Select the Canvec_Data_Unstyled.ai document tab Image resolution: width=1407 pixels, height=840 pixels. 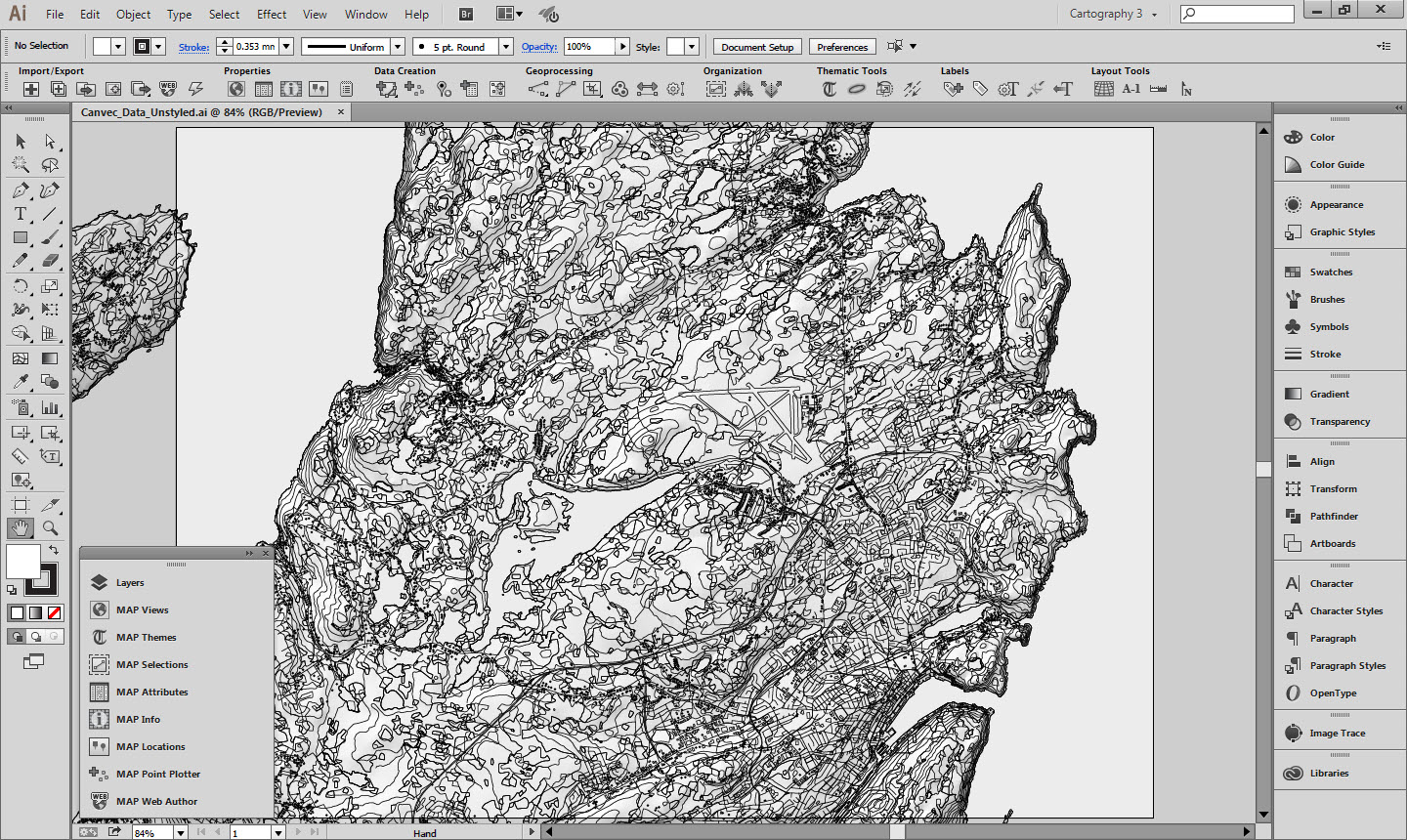tap(201, 112)
